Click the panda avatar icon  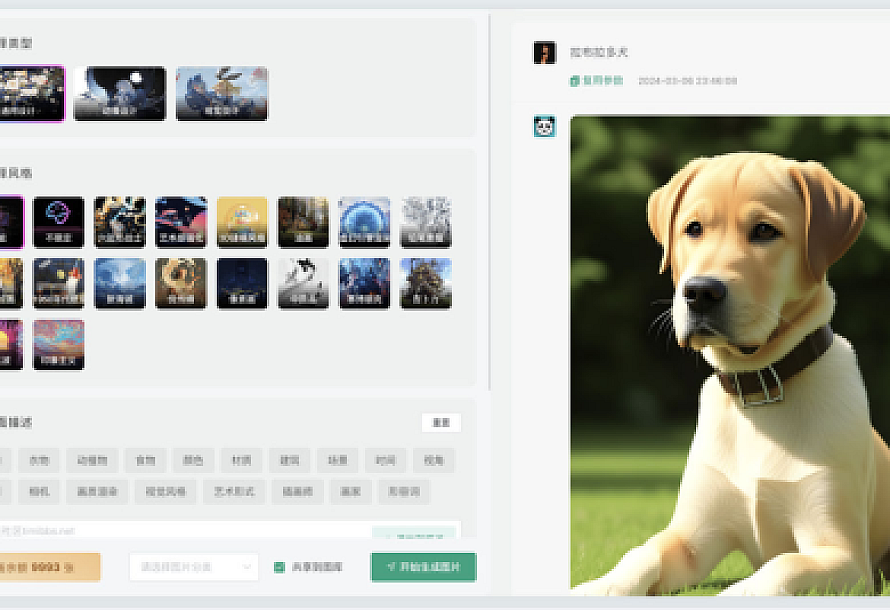(x=544, y=126)
